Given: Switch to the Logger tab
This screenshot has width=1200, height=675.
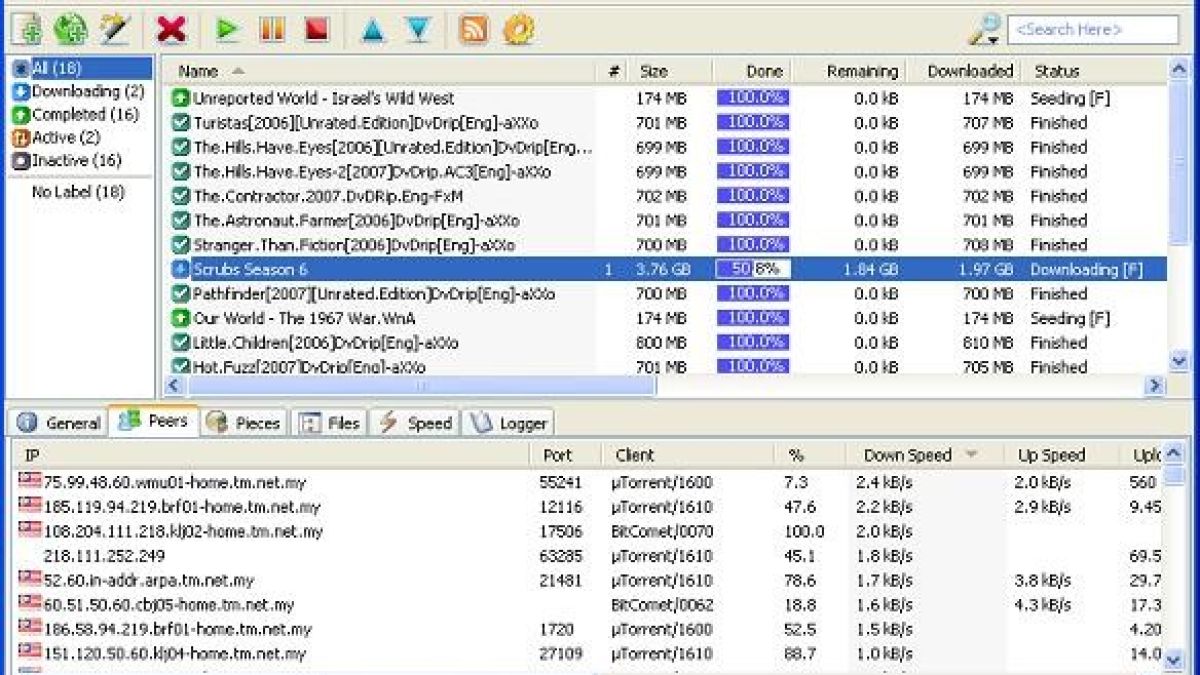Looking at the screenshot, I should tap(510, 423).
